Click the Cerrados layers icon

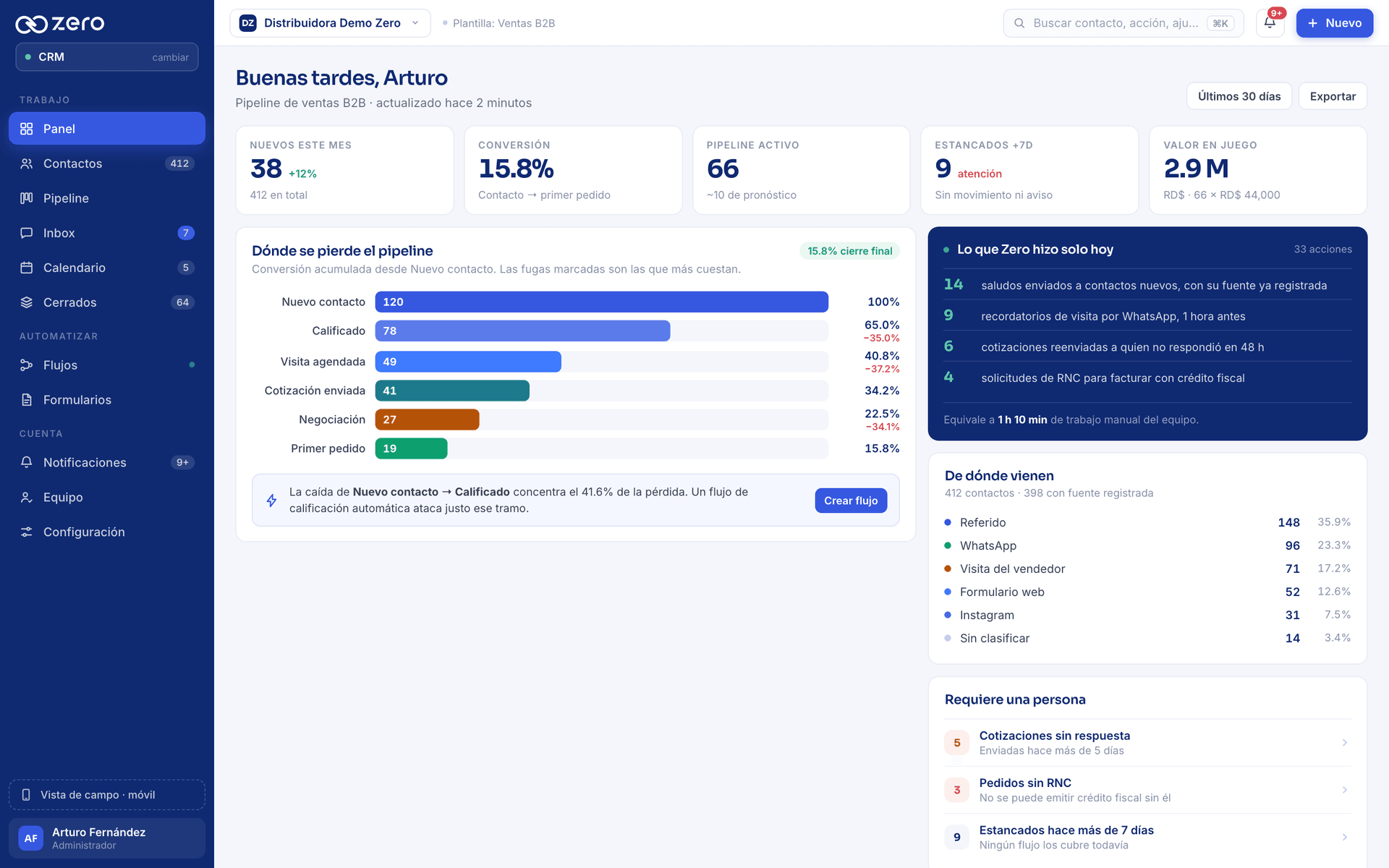(x=27, y=302)
